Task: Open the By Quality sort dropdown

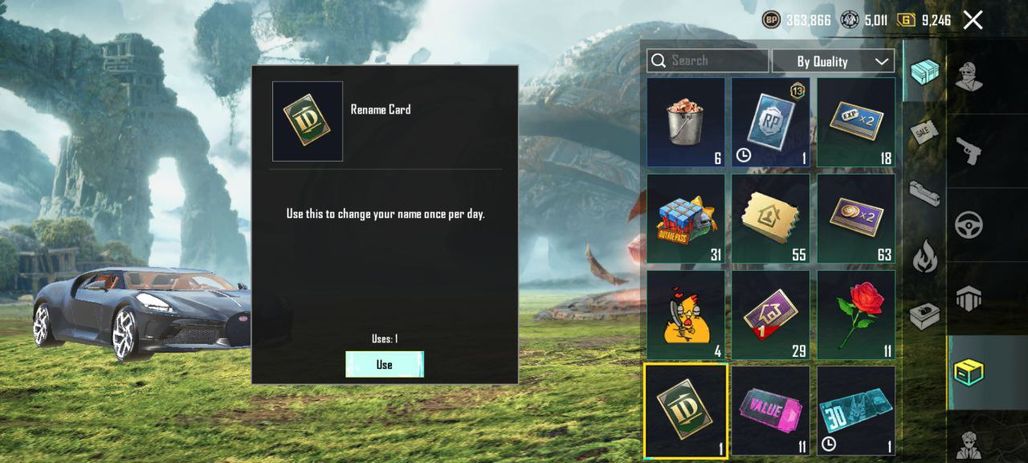Action: tap(833, 61)
